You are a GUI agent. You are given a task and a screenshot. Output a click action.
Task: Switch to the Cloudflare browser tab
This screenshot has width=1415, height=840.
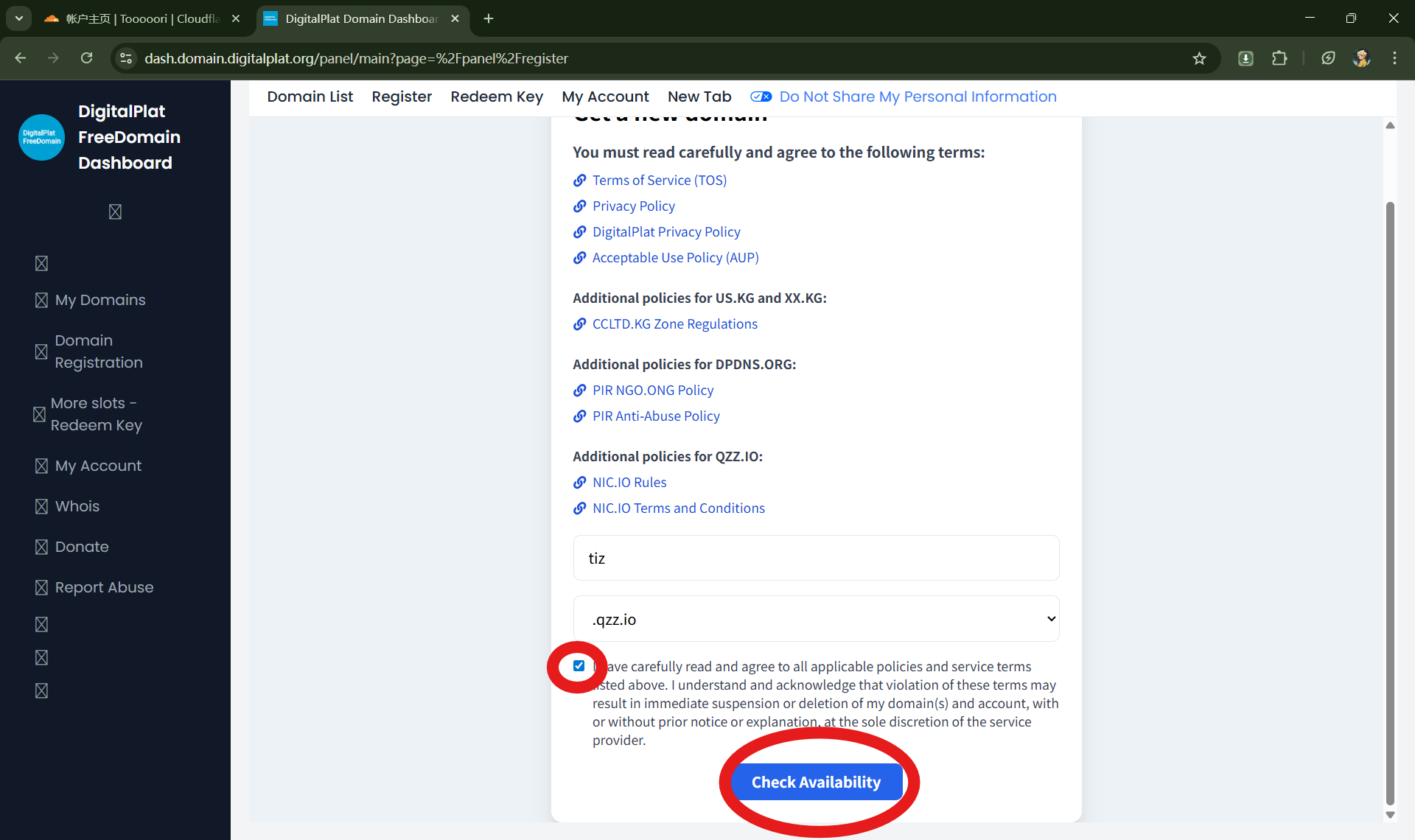coord(140,18)
